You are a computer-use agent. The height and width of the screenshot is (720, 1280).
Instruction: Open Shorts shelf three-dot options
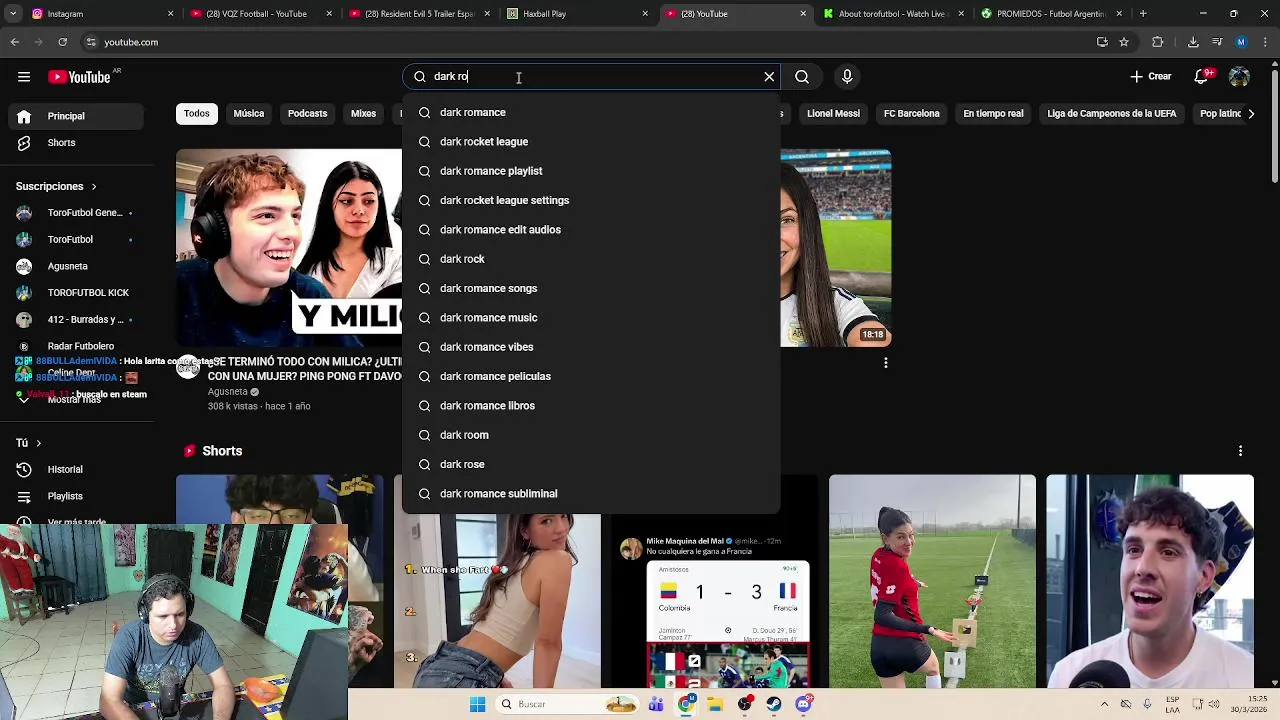point(1241,451)
